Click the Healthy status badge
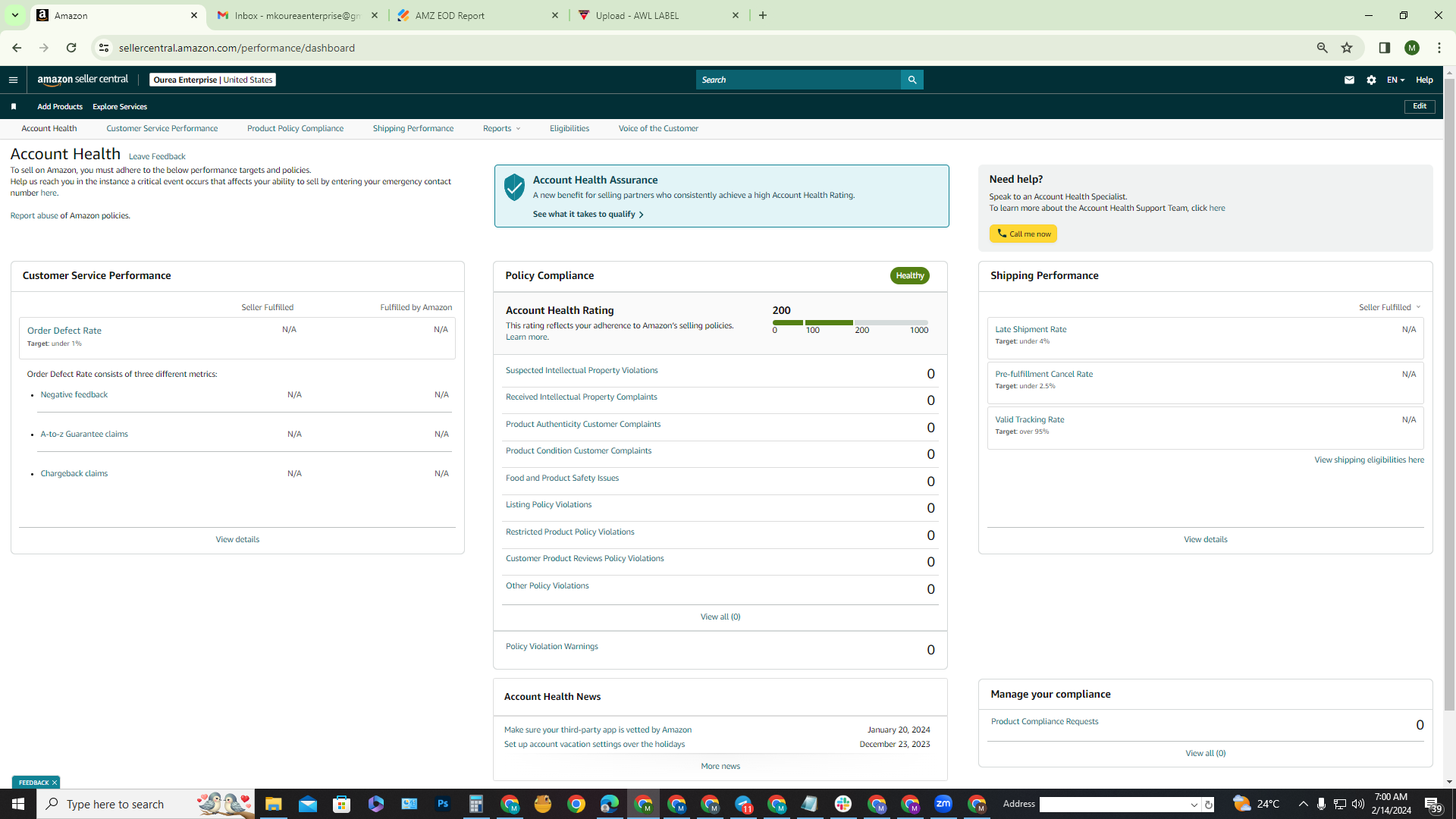Viewport: 1456px width, 819px height. (910, 276)
